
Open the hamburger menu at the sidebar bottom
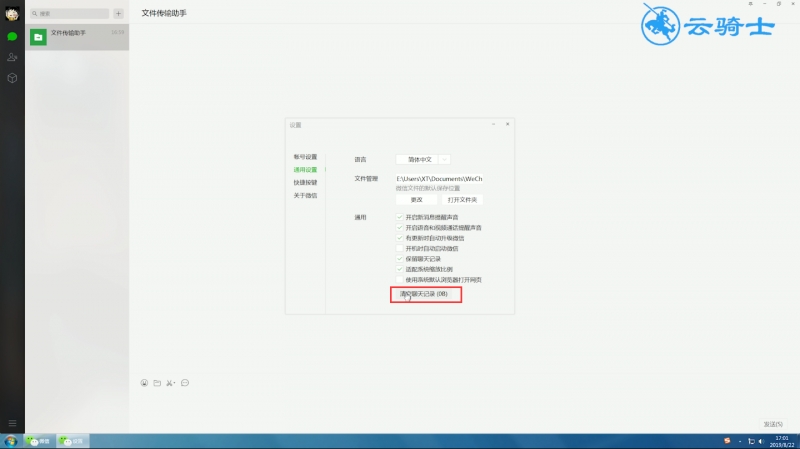point(12,423)
